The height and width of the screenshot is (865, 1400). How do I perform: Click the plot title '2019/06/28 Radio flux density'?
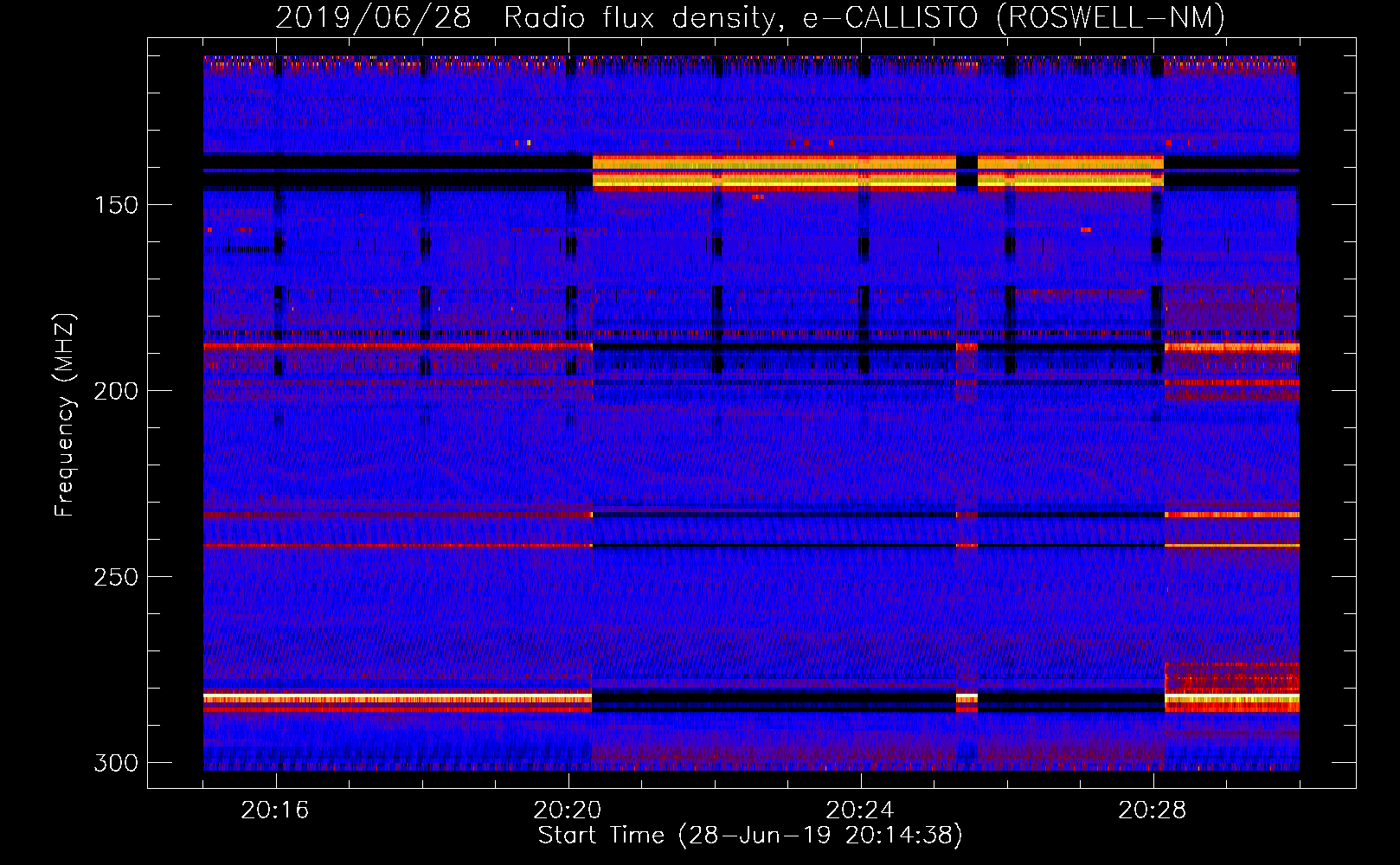point(750,17)
